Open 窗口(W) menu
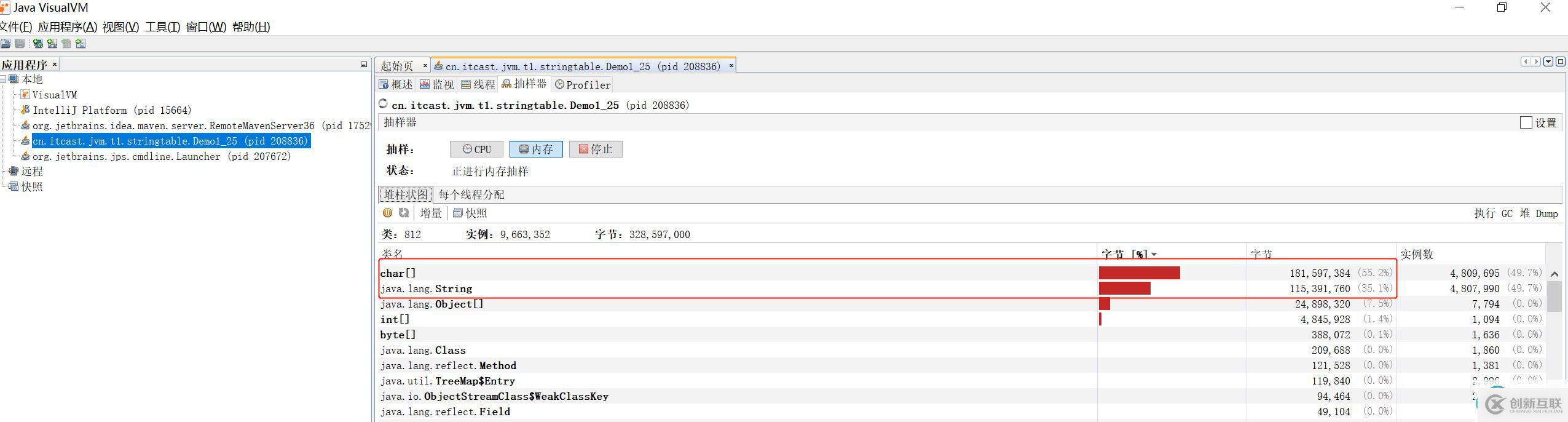The width and height of the screenshot is (1568, 422). pyautogui.click(x=206, y=26)
